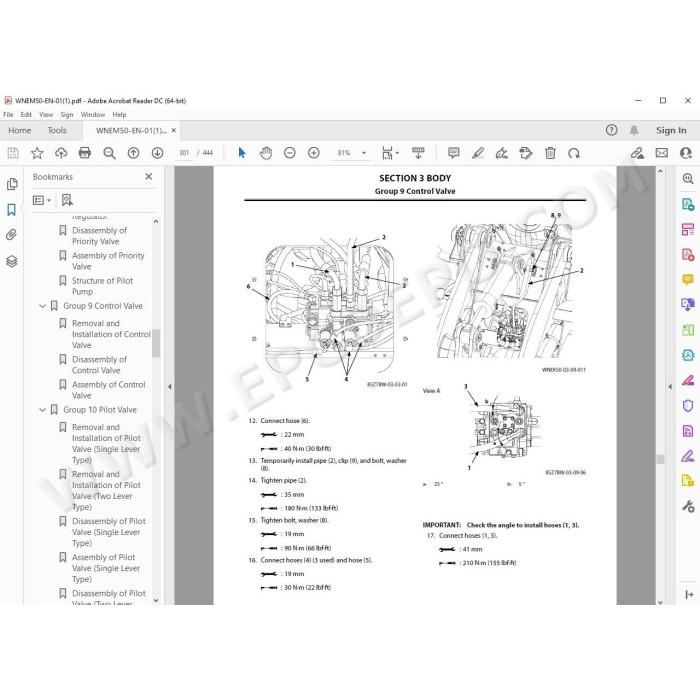Collapse Group 9 Control Valve bookmark
700x700 pixels.
[42, 306]
